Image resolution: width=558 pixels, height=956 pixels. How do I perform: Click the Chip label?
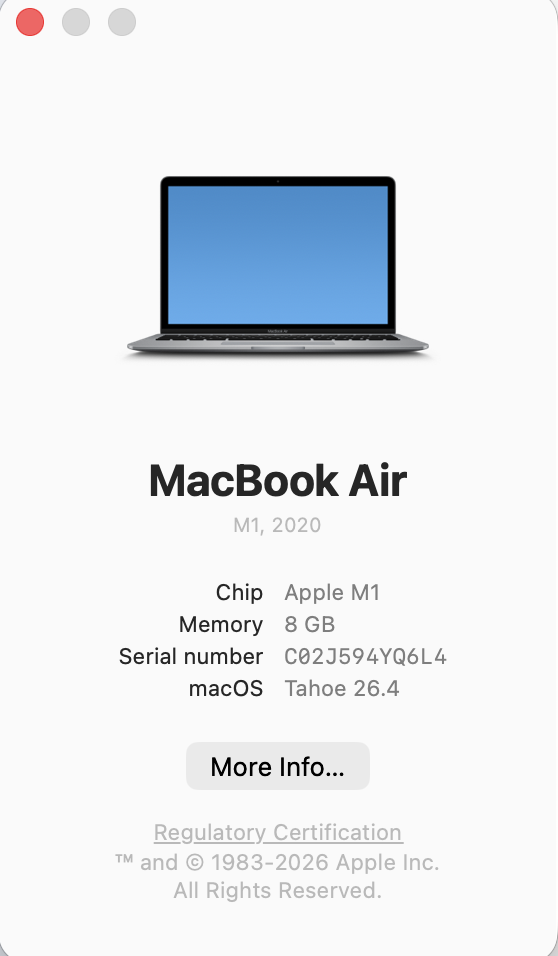click(239, 592)
